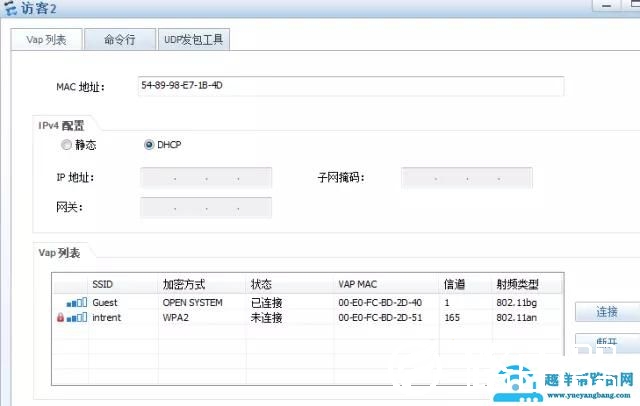640x406 pixels.
Task: Click the 子网掩码 field
Action: pyautogui.click(x=467, y=178)
